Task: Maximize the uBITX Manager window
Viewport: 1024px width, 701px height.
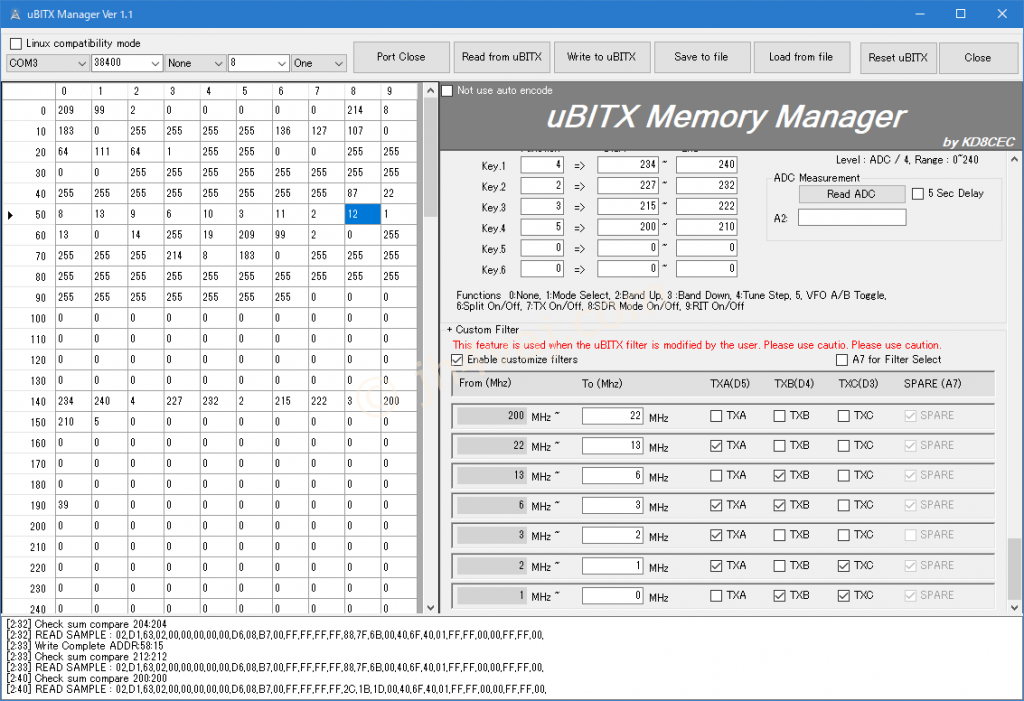Action: tap(961, 14)
